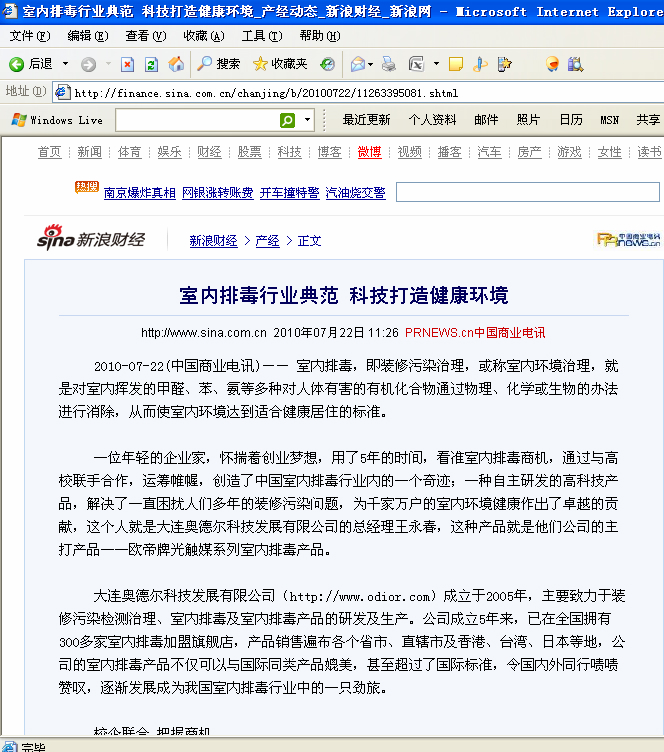Click the Mail envelope icon

pos(358,64)
